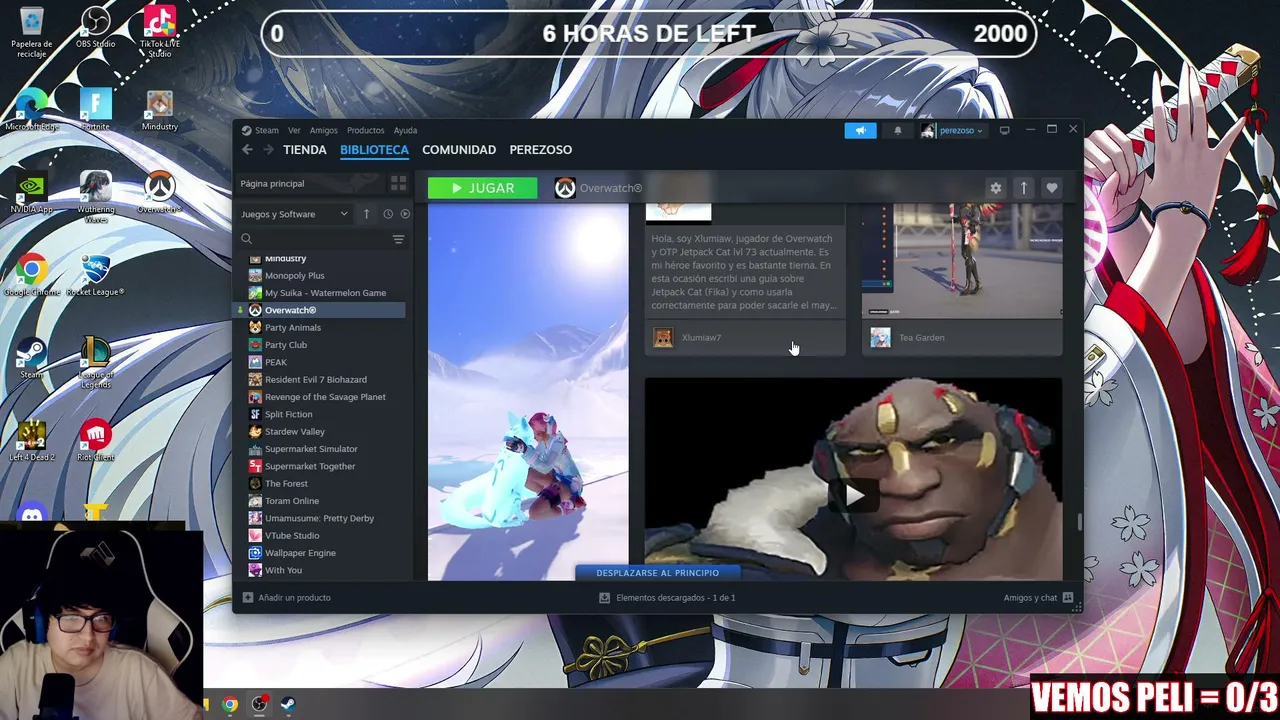This screenshot has height=720, width=1280.
Task: Open the Ayuda menu
Action: (x=405, y=130)
